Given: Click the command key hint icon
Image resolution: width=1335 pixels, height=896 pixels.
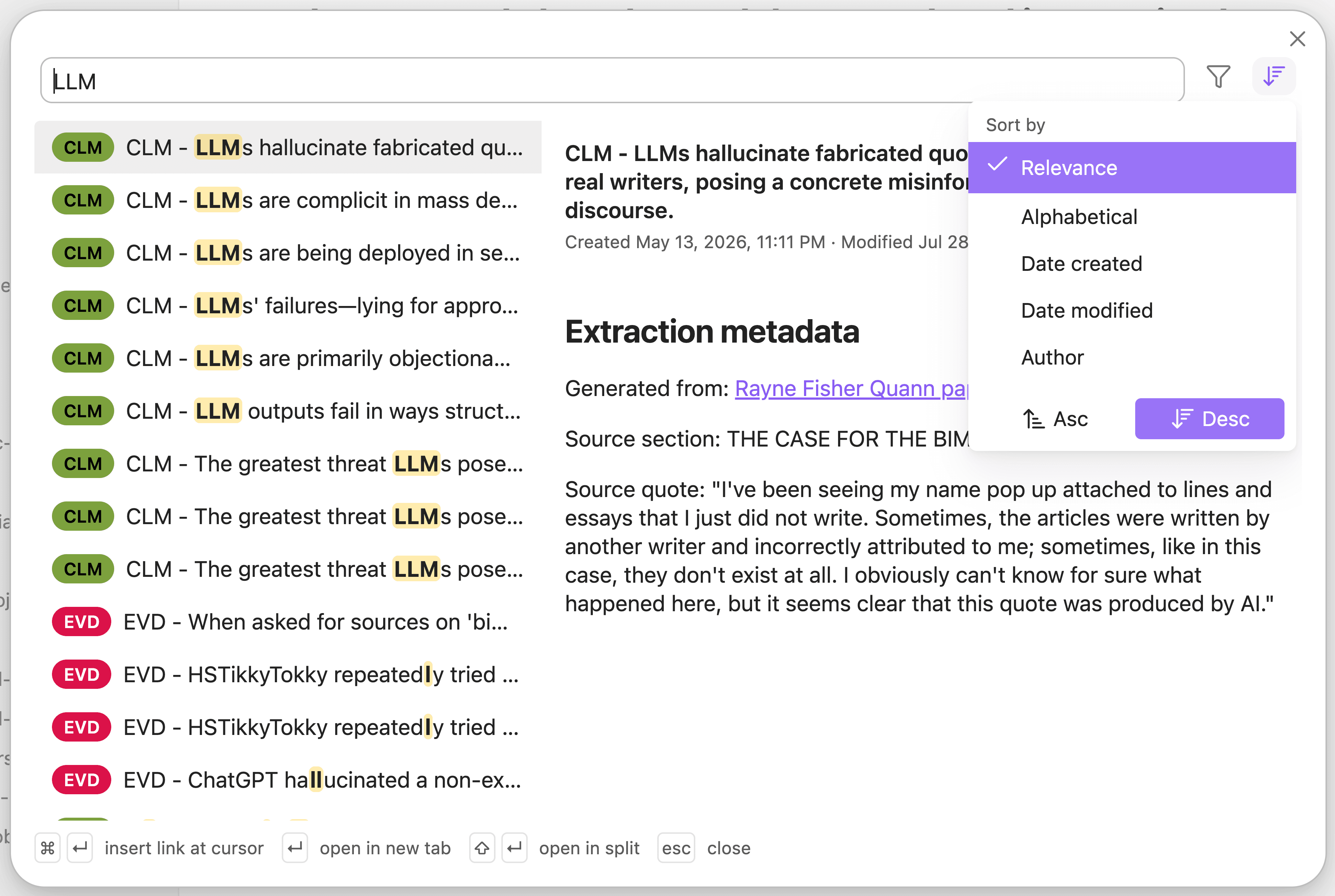Looking at the screenshot, I should tap(48, 848).
